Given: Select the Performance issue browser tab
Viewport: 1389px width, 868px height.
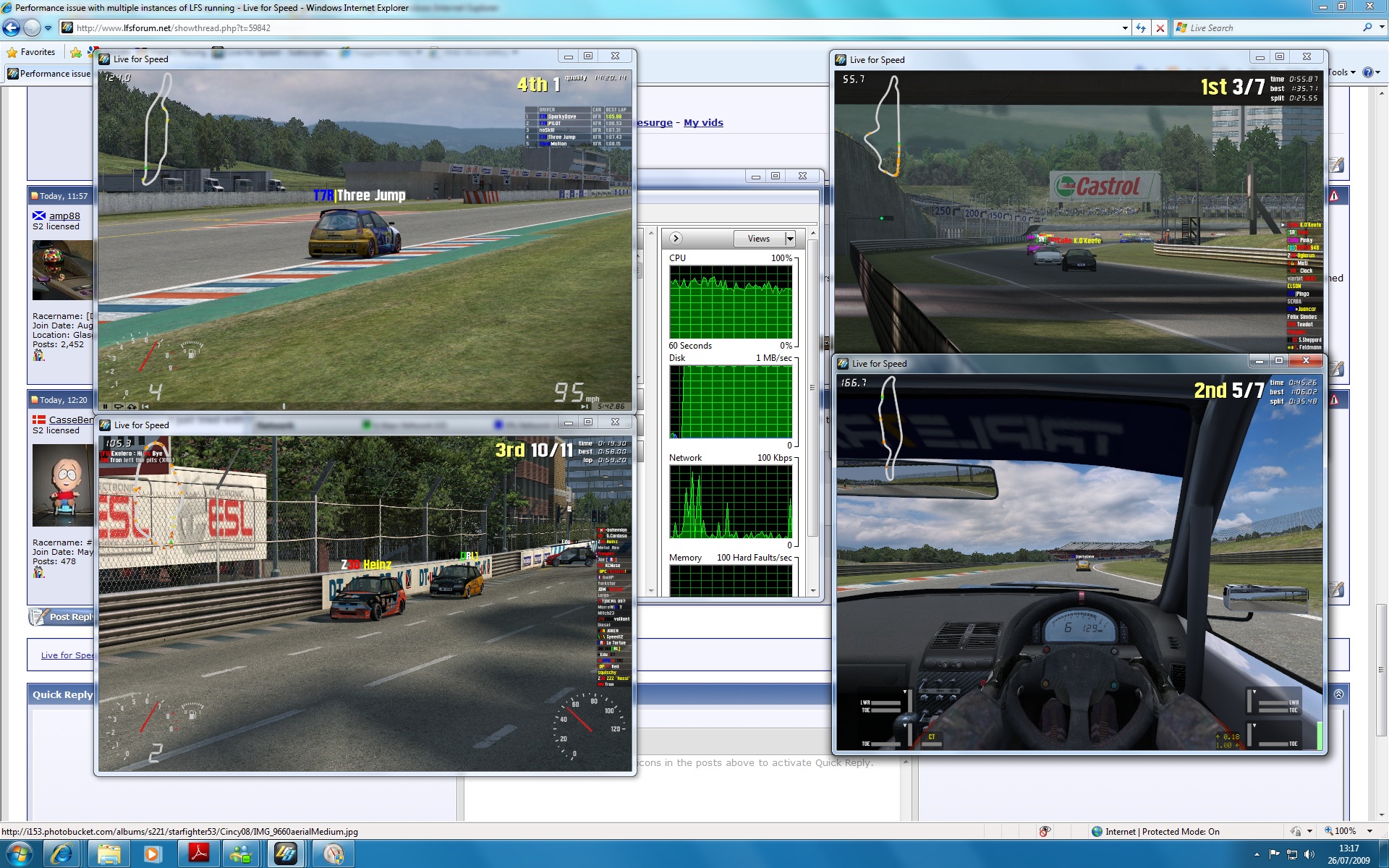Looking at the screenshot, I should tap(49, 74).
